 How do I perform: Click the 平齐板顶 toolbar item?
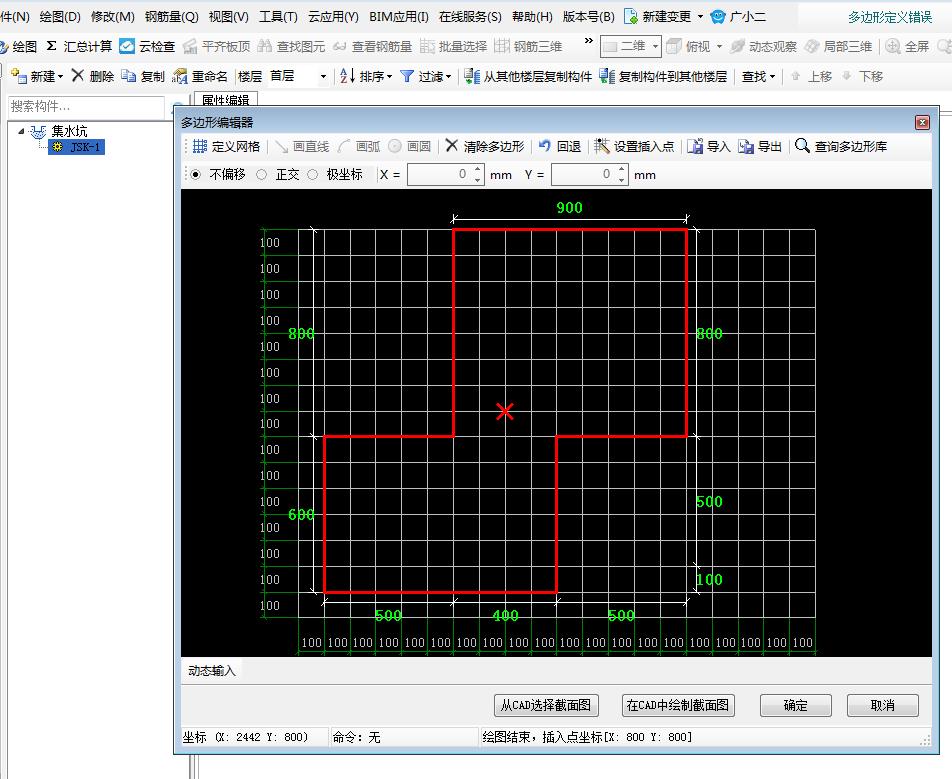pyautogui.click(x=217, y=46)
